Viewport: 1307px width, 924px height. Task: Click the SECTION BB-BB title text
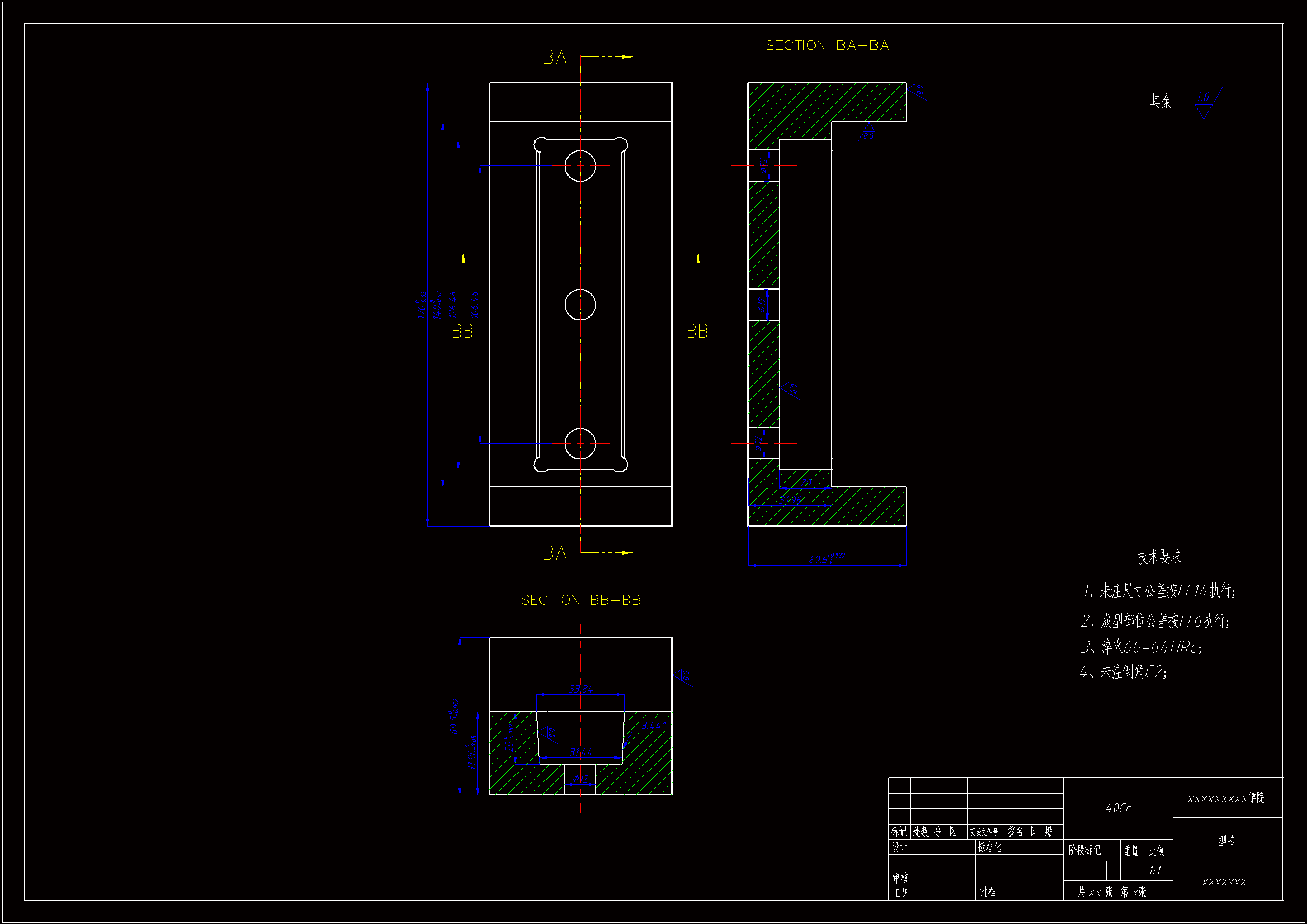point(581,600)
